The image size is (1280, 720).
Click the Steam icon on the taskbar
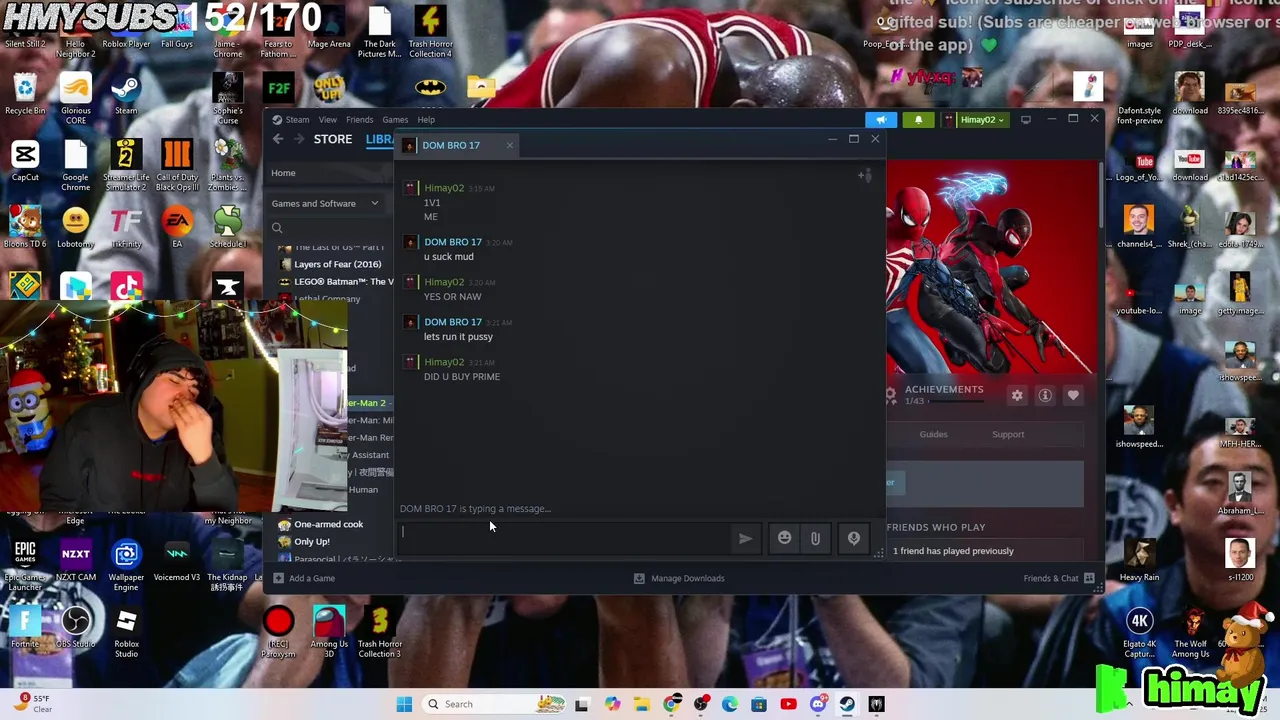coord(847,704)
